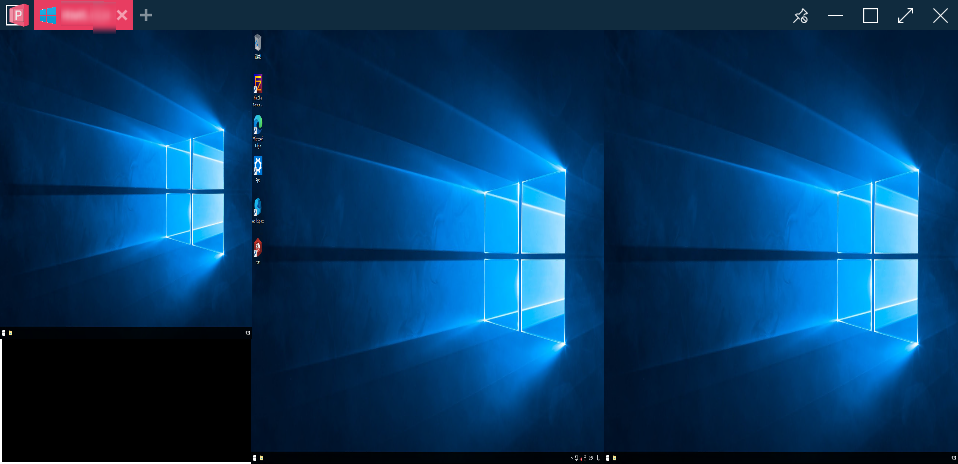Screen dimensions: 958x464
Task: Open File Explorer on left monitor taskbar
Action: [x=10, y=333]
